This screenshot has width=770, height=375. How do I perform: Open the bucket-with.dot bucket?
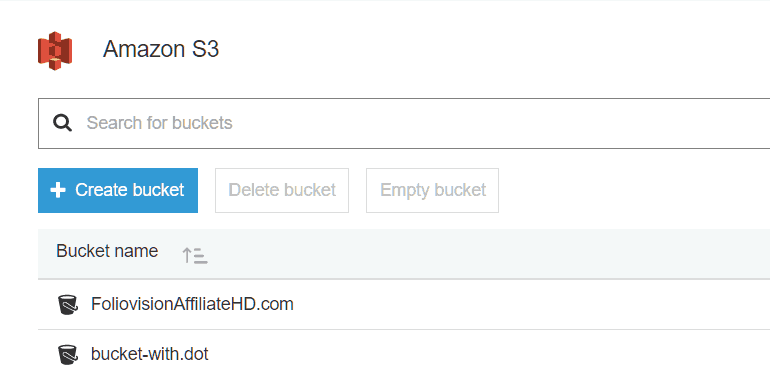[x=150, y=354]
